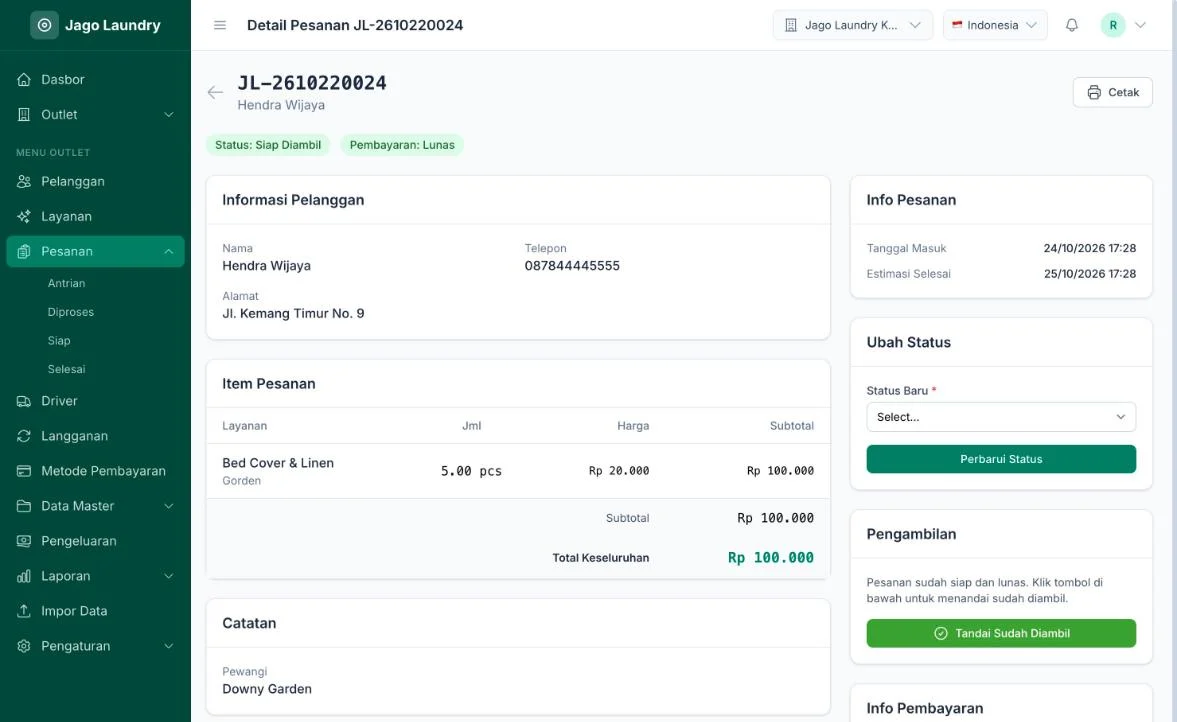Screen dimensions: 1177x722
Task: Click the 5.00 pcs quantity cell
Action: [471, 471]
